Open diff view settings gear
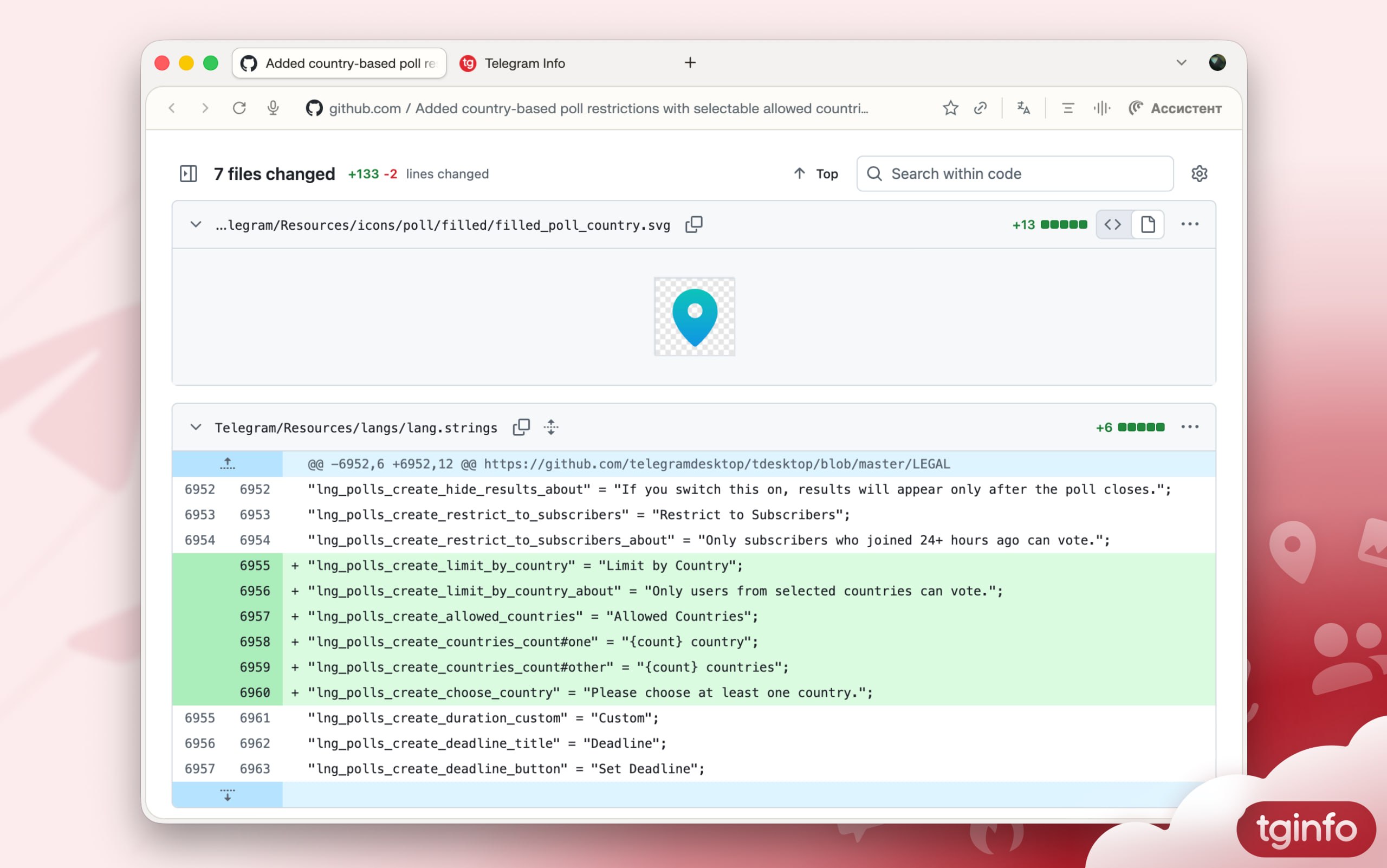The image size is (1387, 868). (1198, 173)
